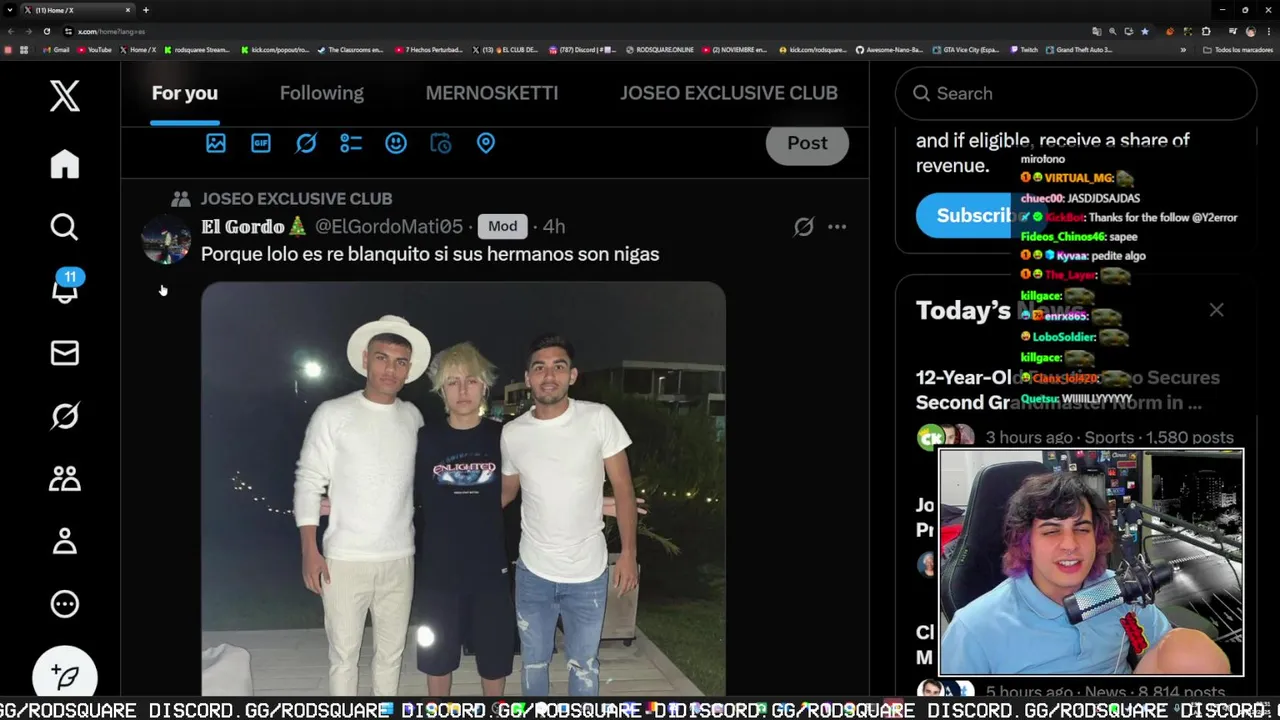The width and height of the screenshot is (1280, 720).
Task: Open Explore search in the sidebar
Action: tap(65, 227)
